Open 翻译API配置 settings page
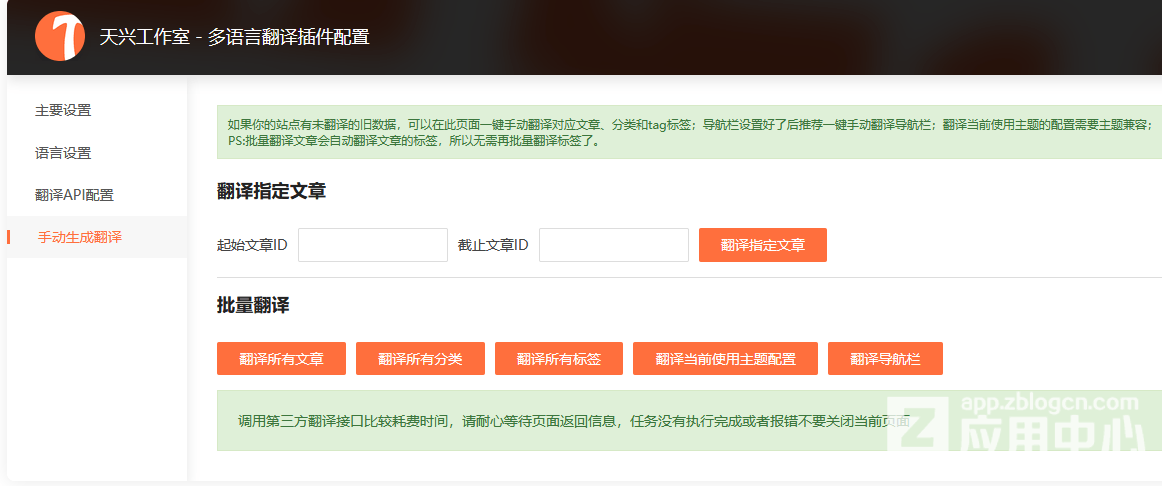The image size is (1162, 486). pyautogui.click(x=74, y=196)
